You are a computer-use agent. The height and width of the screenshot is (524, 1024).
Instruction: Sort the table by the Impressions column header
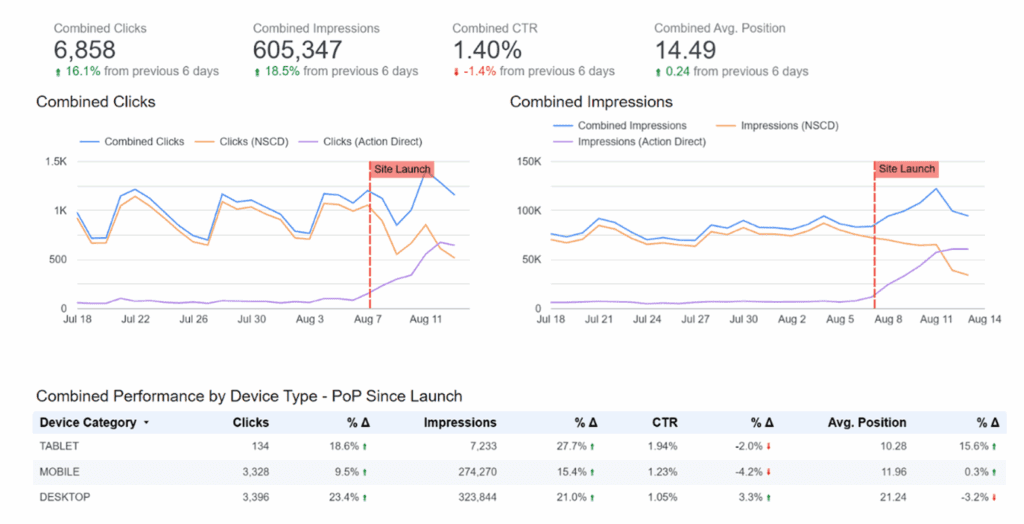tap(460, 423)
